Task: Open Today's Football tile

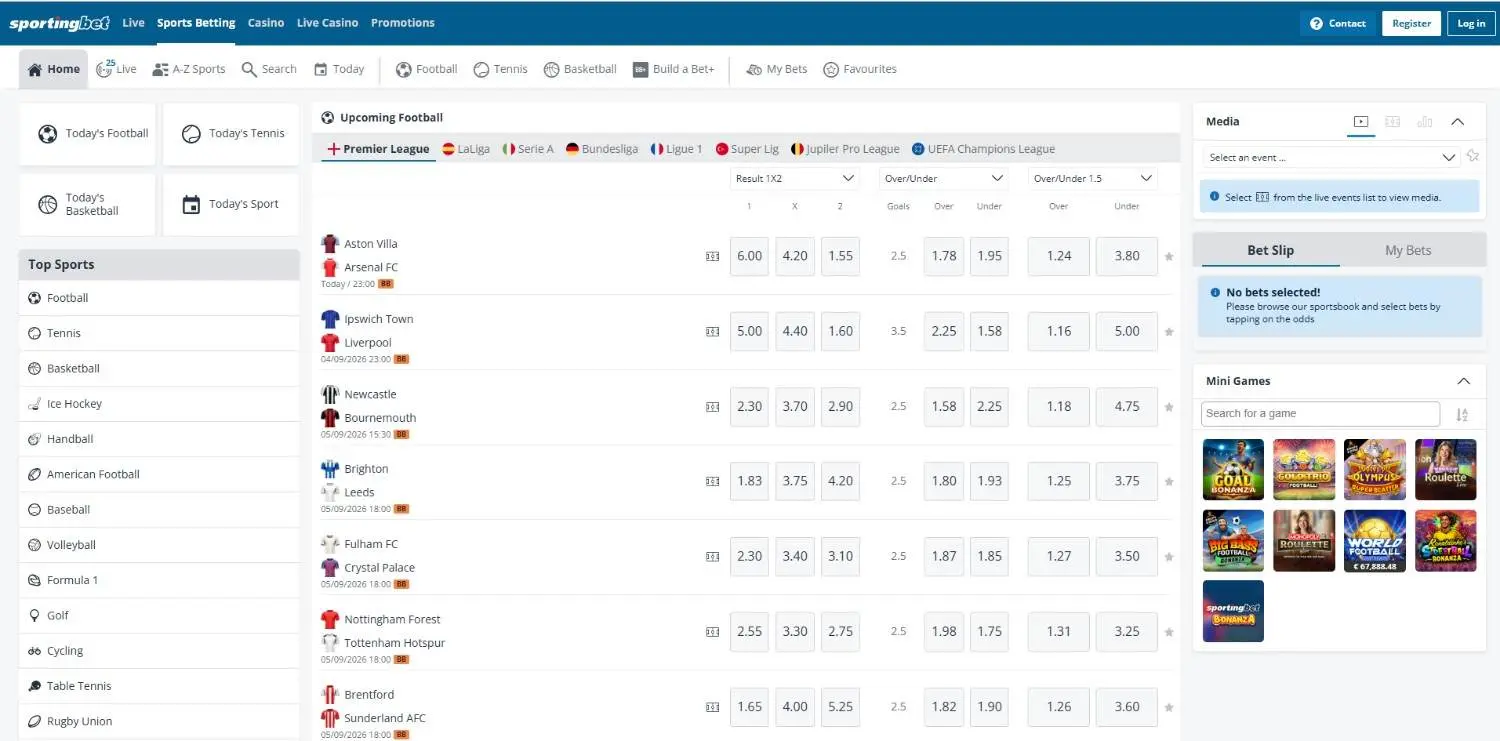Action: point(88,134)
